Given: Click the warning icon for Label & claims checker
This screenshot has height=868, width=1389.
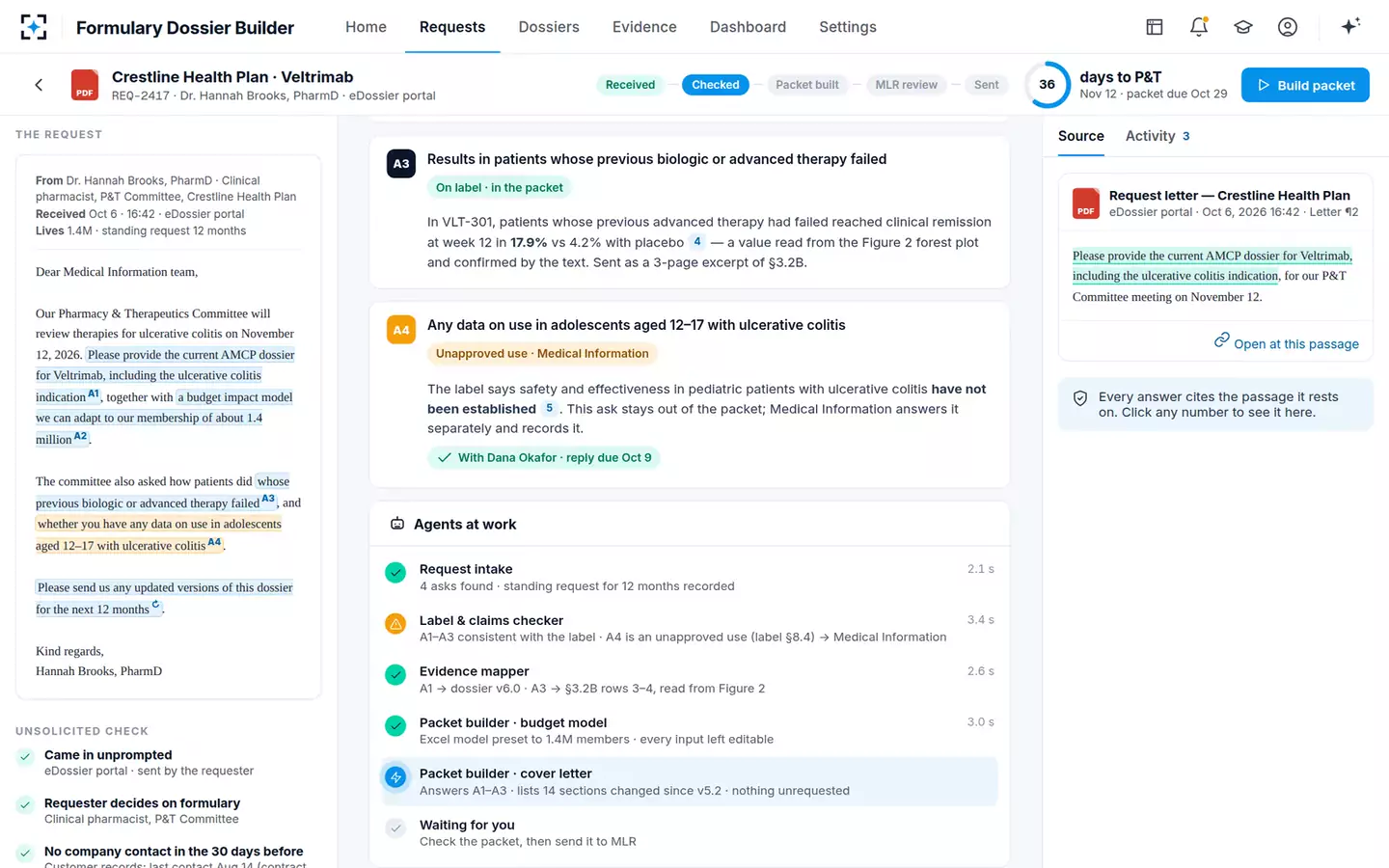Looking at the screenshot, I should click(x=395, y=624).
